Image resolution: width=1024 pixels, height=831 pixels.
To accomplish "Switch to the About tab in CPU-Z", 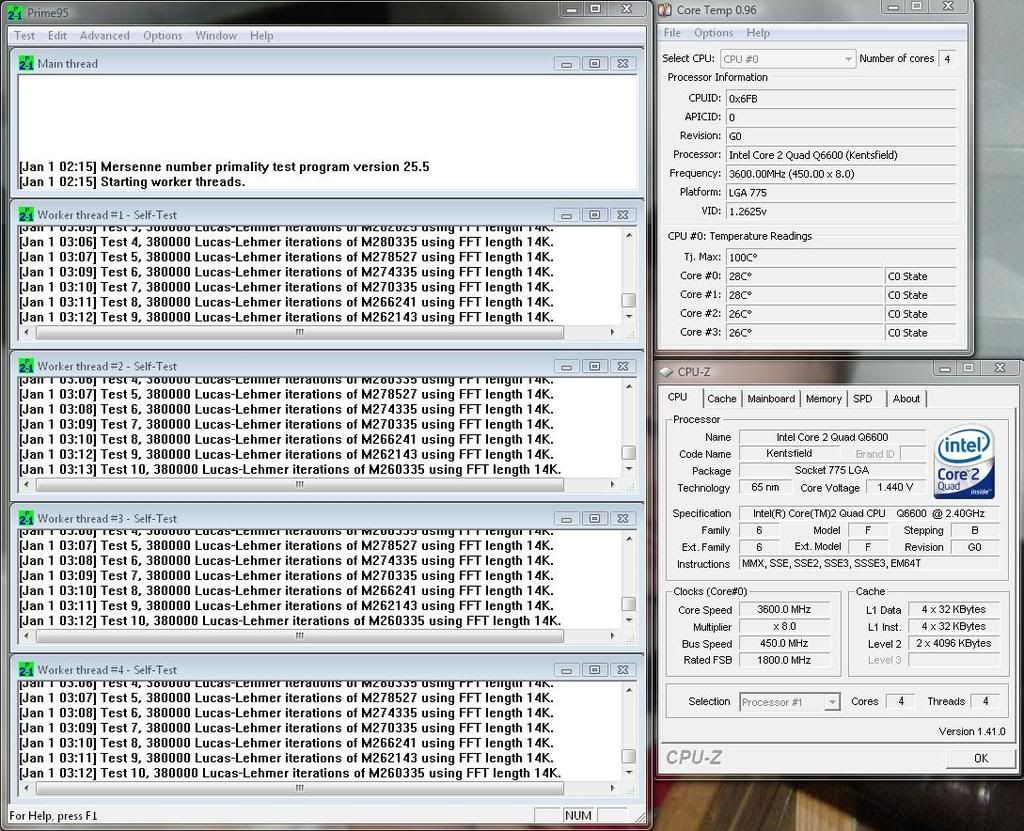I will pyautogui.click(x=906, y=399).
